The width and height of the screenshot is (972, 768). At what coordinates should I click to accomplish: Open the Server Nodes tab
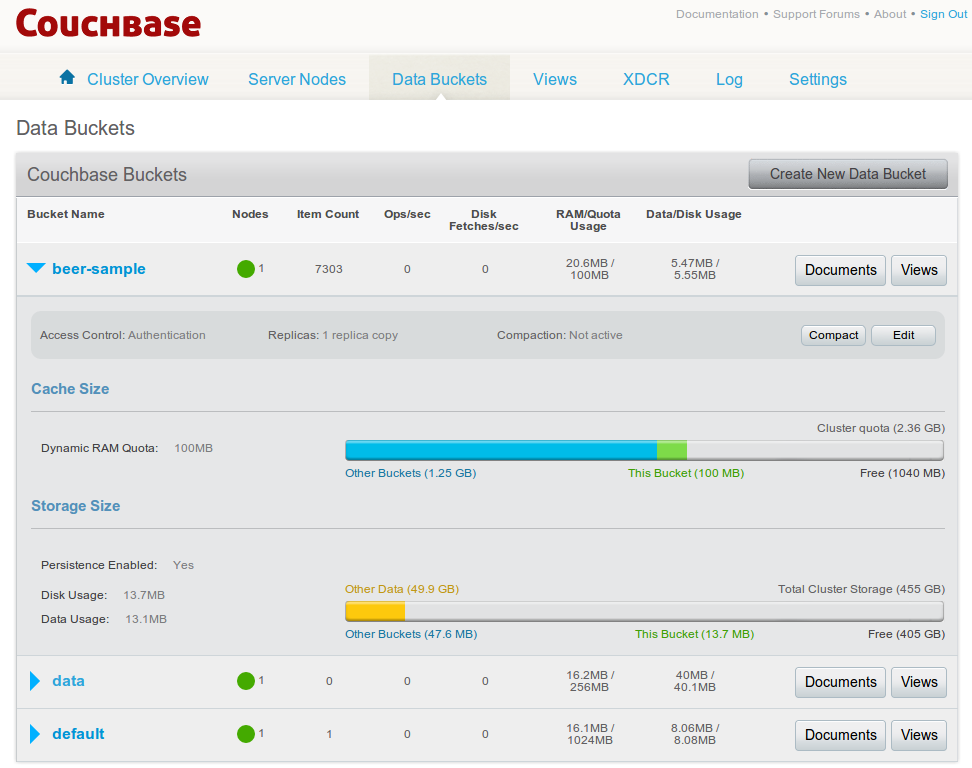297,79
